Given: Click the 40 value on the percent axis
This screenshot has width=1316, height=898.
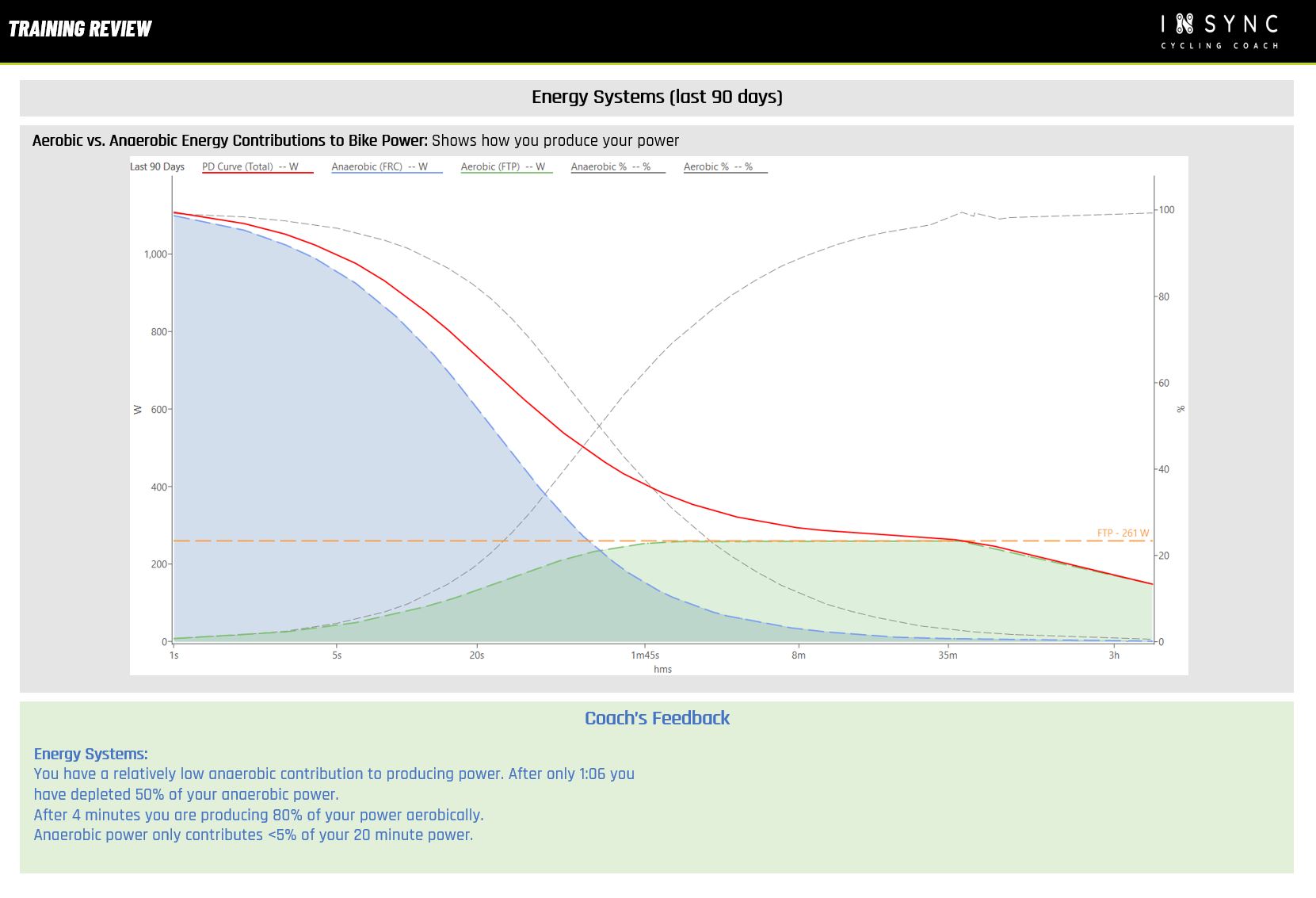Looking at the screenshot, I should 1164,469.
